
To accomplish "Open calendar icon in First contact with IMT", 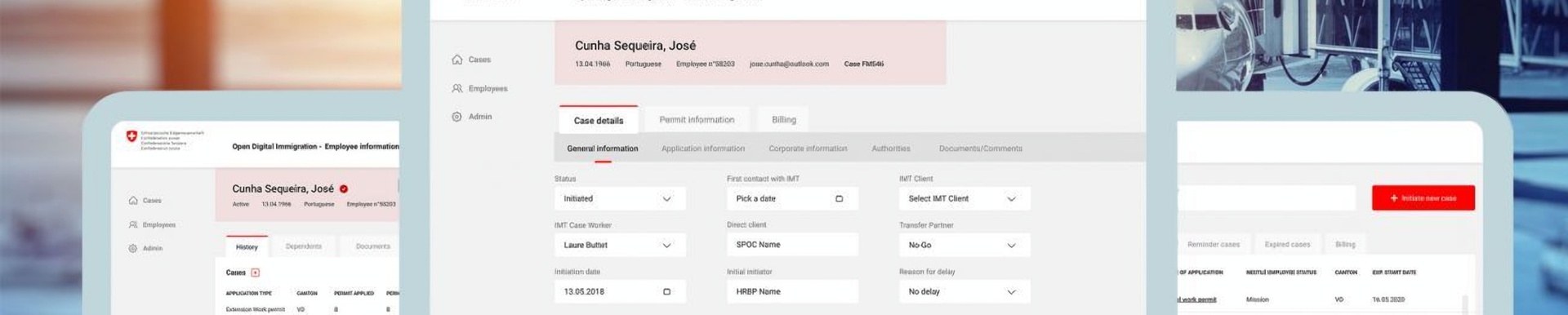I will [839, 198].
